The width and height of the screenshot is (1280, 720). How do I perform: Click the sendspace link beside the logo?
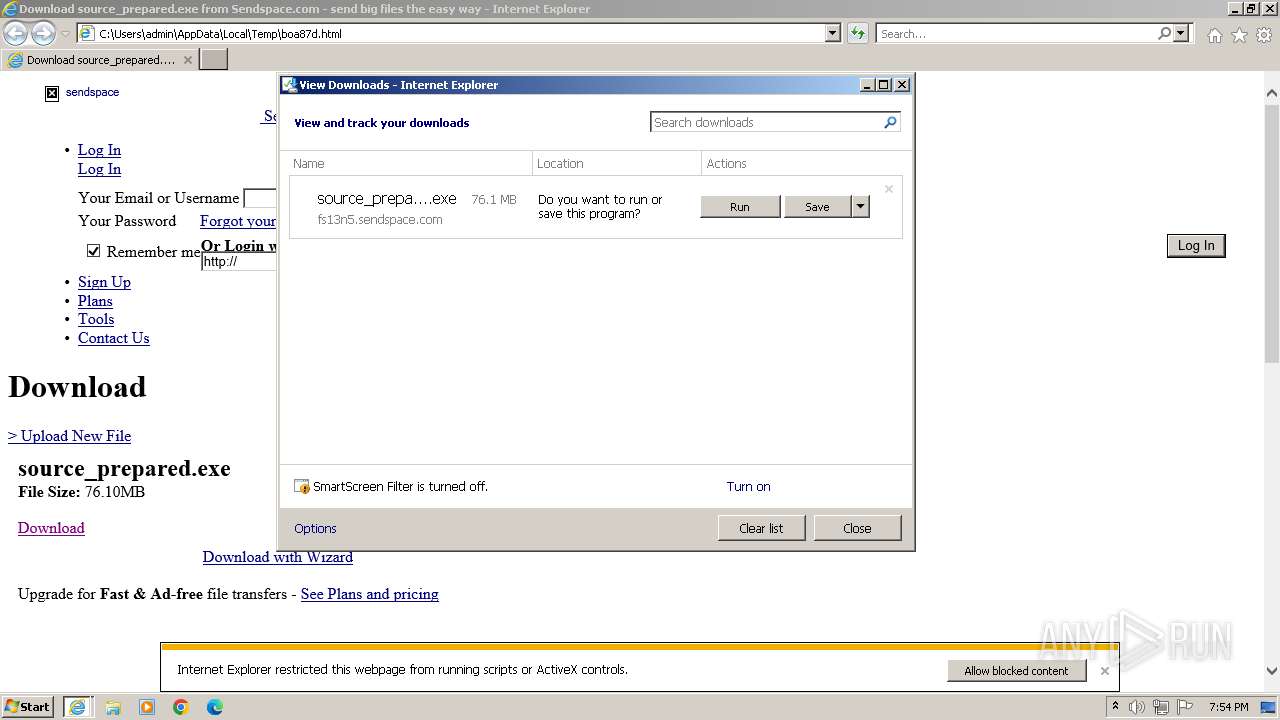coord(92,92)
